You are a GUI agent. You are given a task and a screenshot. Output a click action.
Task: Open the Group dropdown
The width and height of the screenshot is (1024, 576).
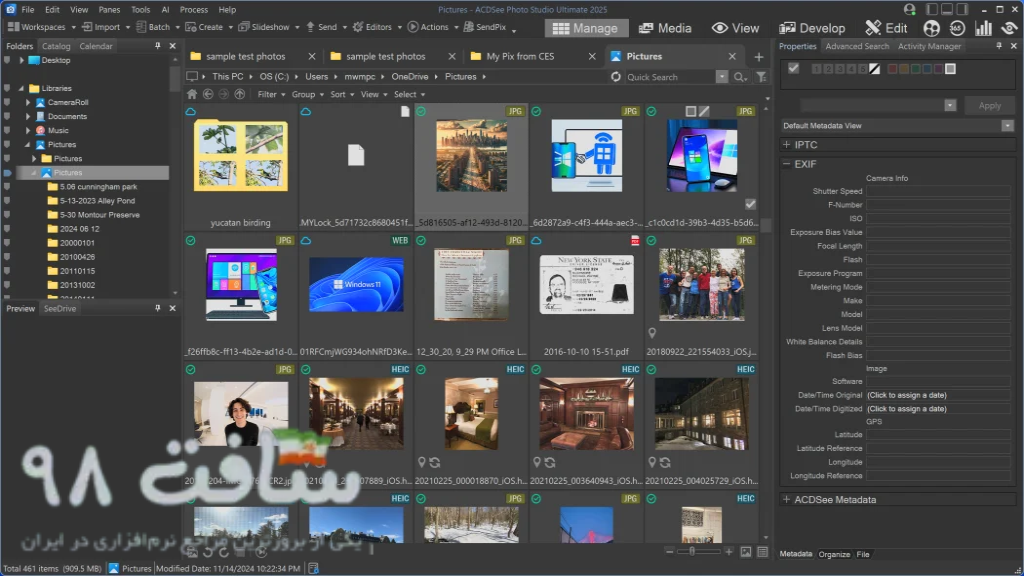pos(307,94)
